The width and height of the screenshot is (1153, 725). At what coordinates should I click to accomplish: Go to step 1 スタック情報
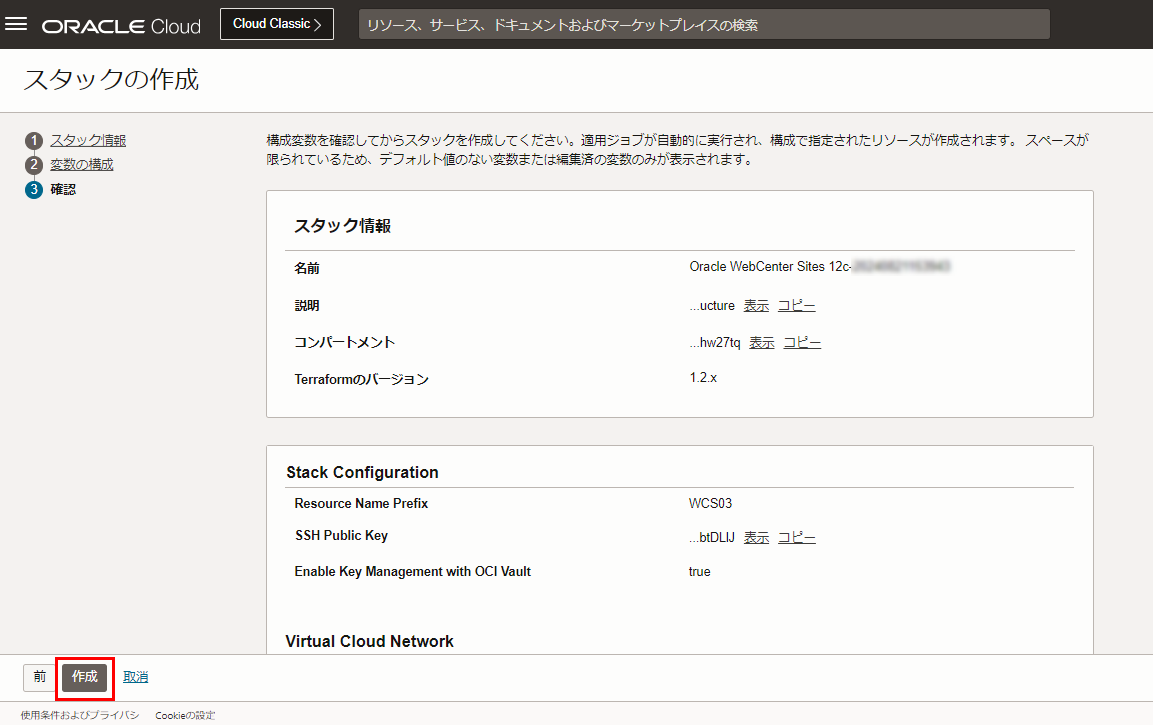tap(88, 140)
